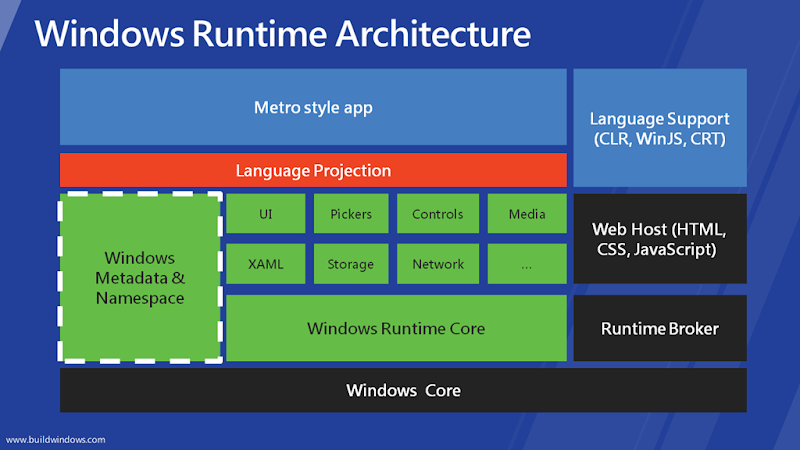Click the Windows Runtime Core block
The image size is (800, 450).
(x=396, y=328)
